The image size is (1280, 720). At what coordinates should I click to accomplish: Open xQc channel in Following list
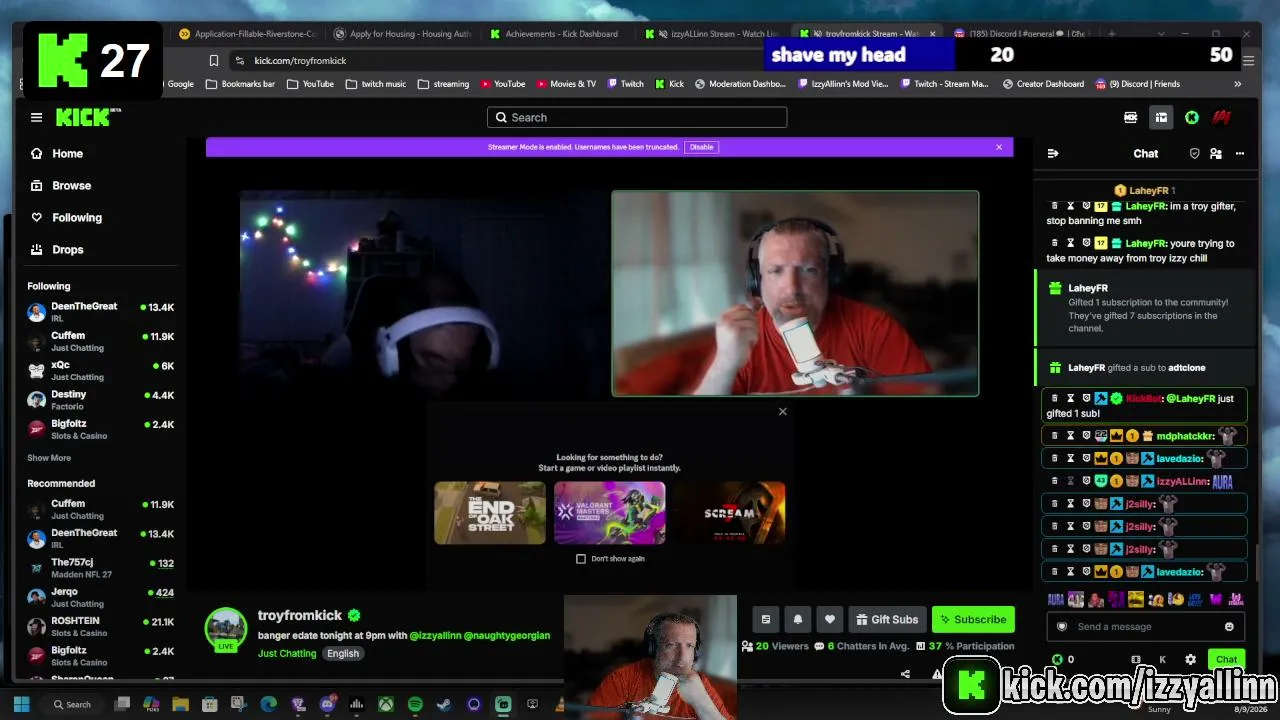click(100, 371)
